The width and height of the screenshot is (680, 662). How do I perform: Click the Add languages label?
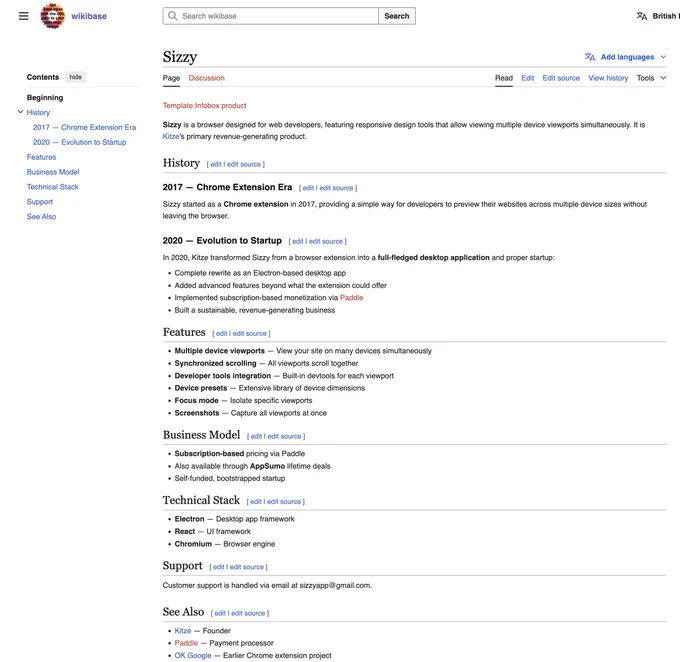pyautogui.click(x=627, y=57)
